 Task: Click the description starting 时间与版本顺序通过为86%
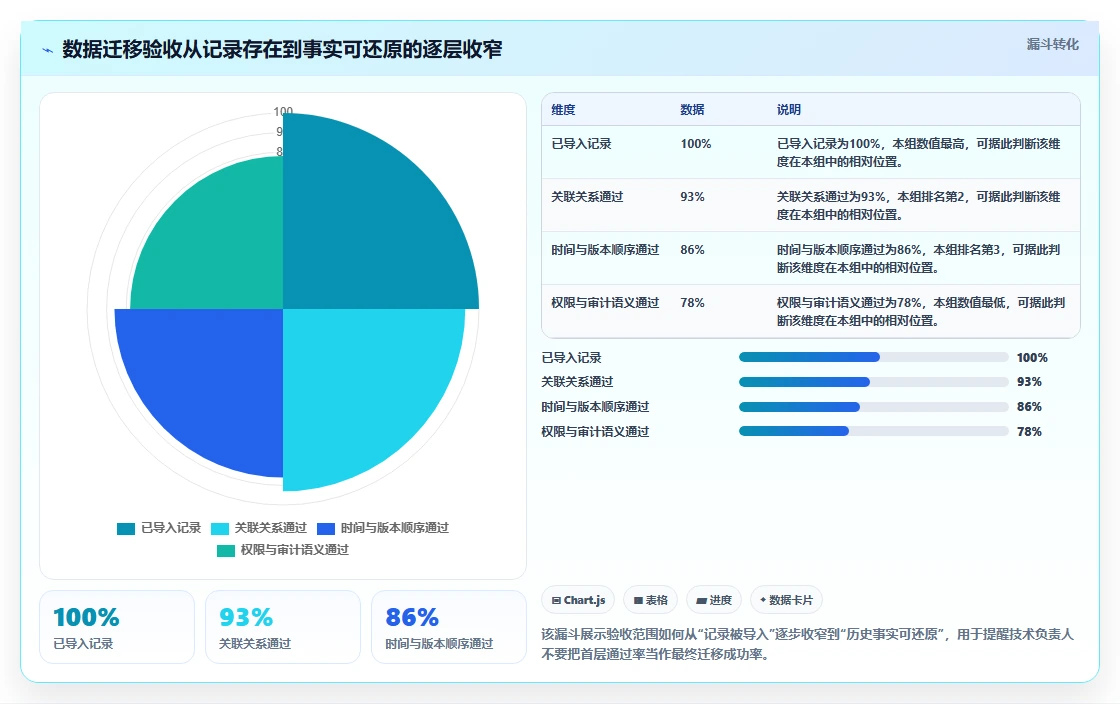pos(919,258)
